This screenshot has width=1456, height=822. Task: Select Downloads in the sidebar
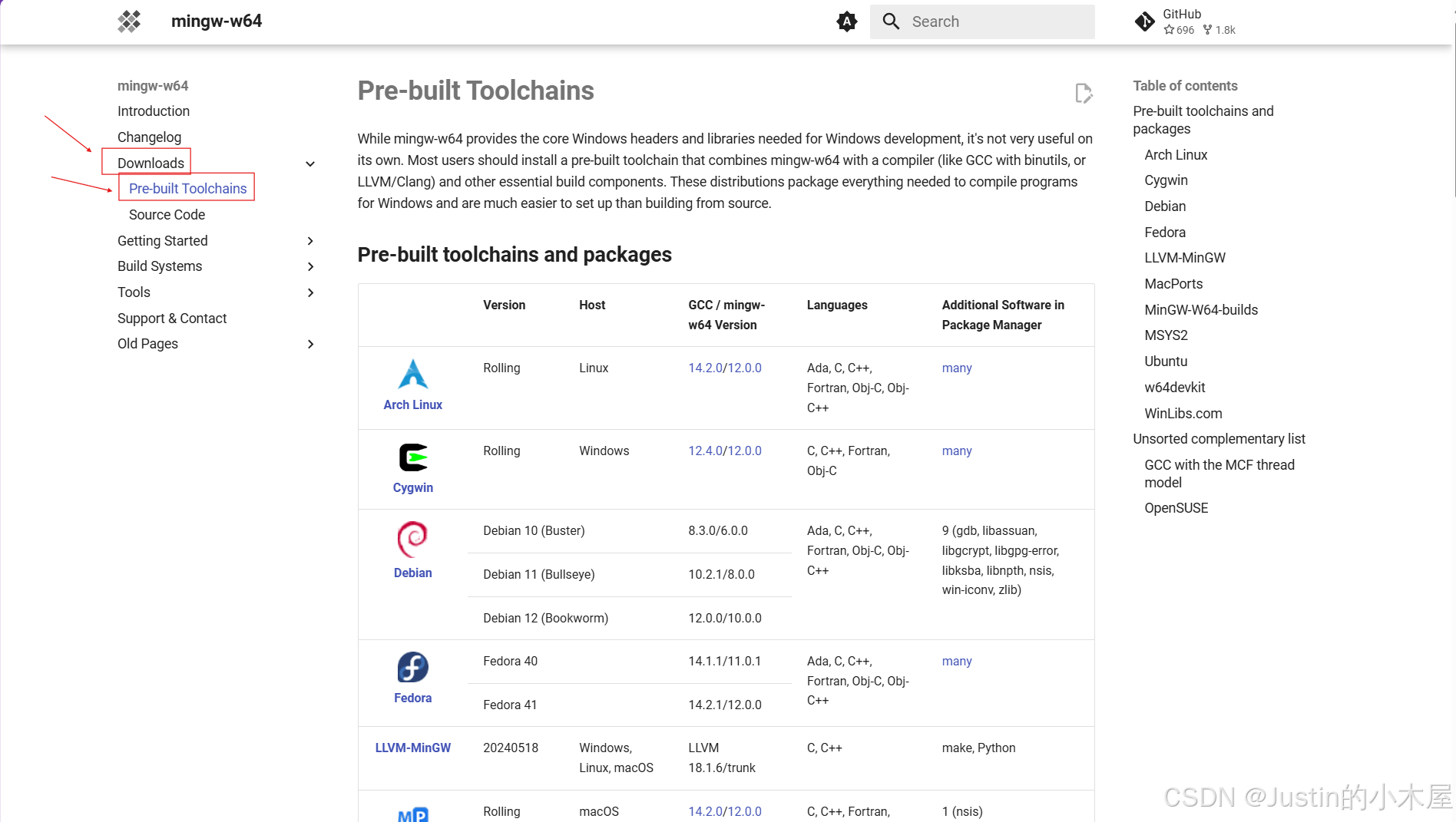tap(151, 163)
